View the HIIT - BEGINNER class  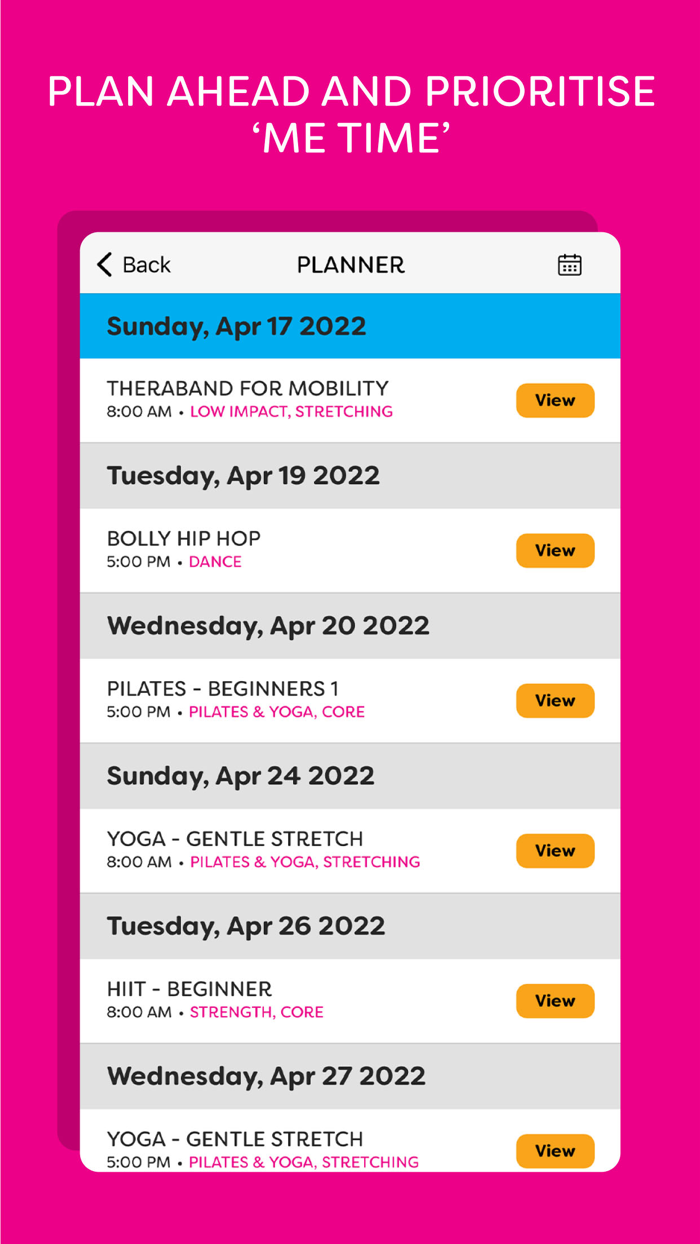[554, 1001]
